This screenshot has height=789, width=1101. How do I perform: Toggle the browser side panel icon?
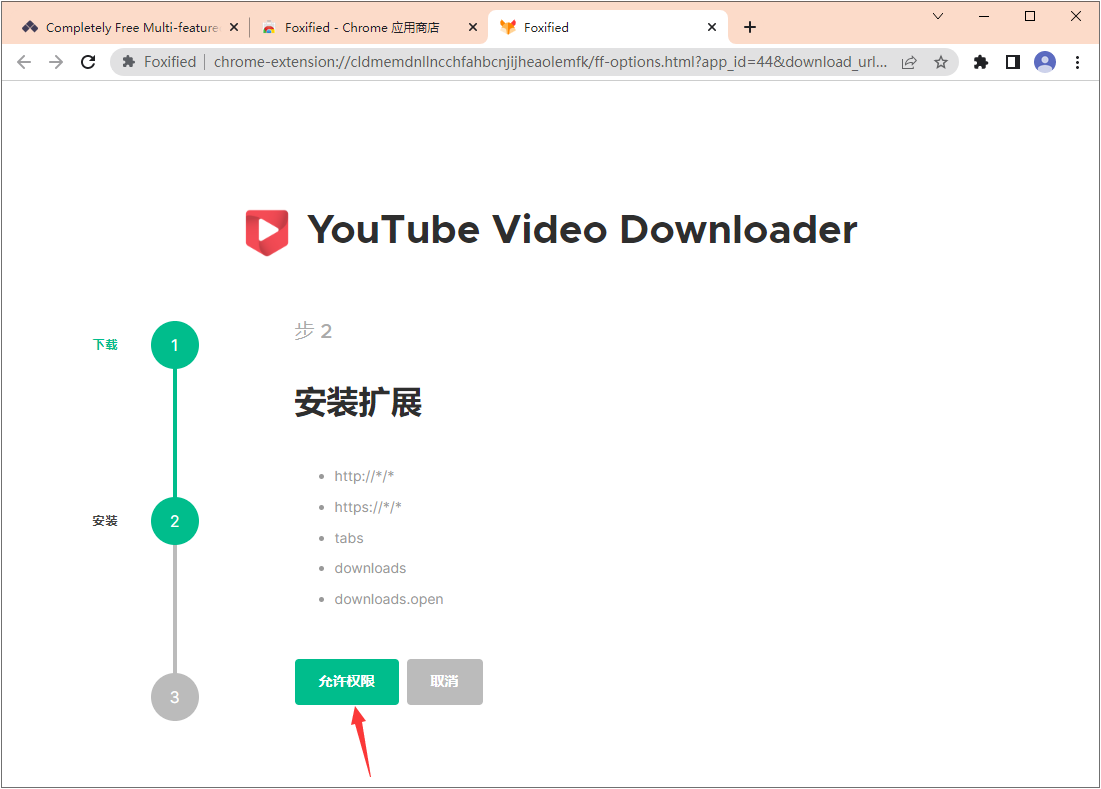pos(1013,62)
